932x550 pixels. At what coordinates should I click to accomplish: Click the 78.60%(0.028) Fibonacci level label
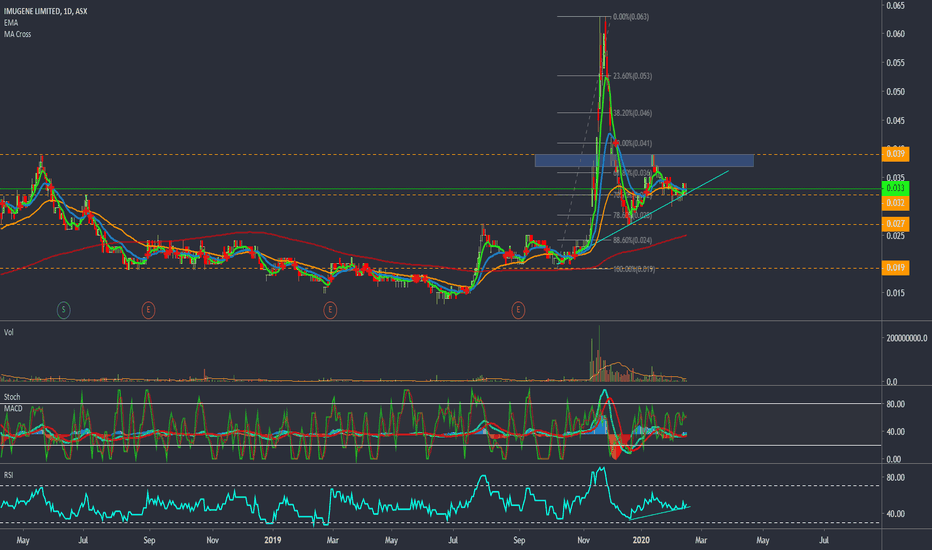click(632, 215)
